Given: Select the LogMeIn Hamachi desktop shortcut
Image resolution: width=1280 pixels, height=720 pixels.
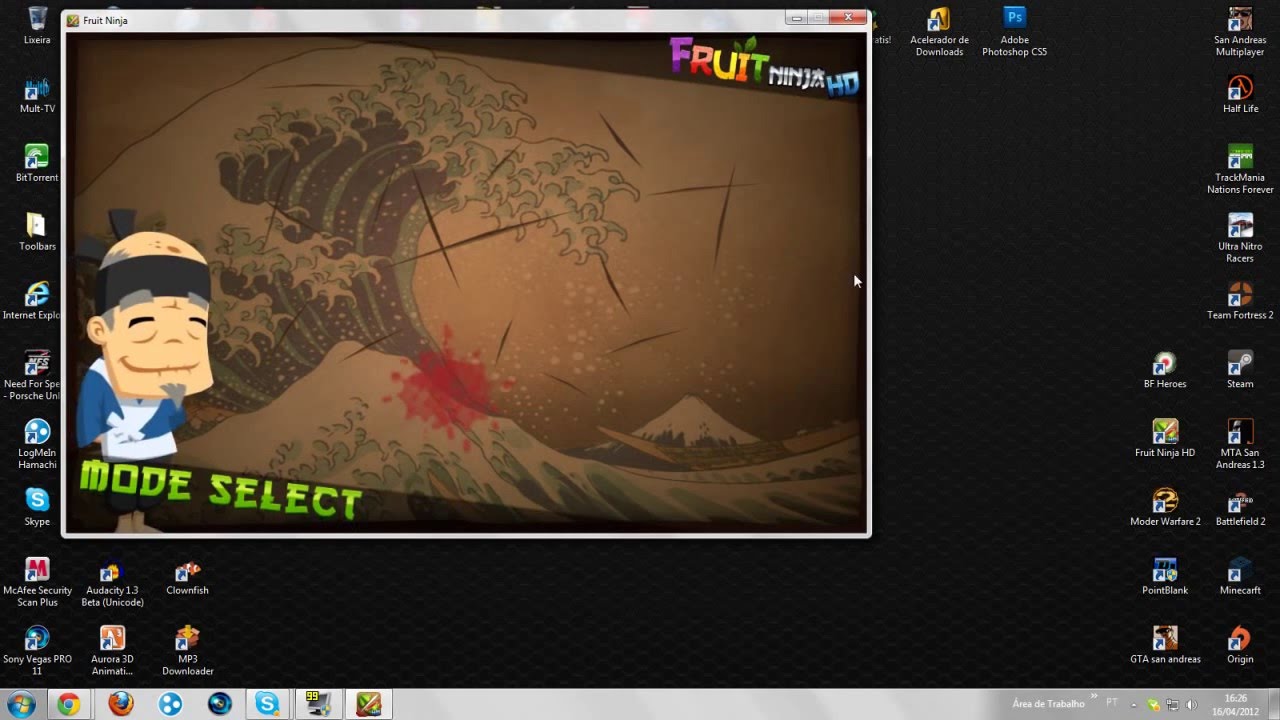Looking at the screenshot, I should 37,445.
